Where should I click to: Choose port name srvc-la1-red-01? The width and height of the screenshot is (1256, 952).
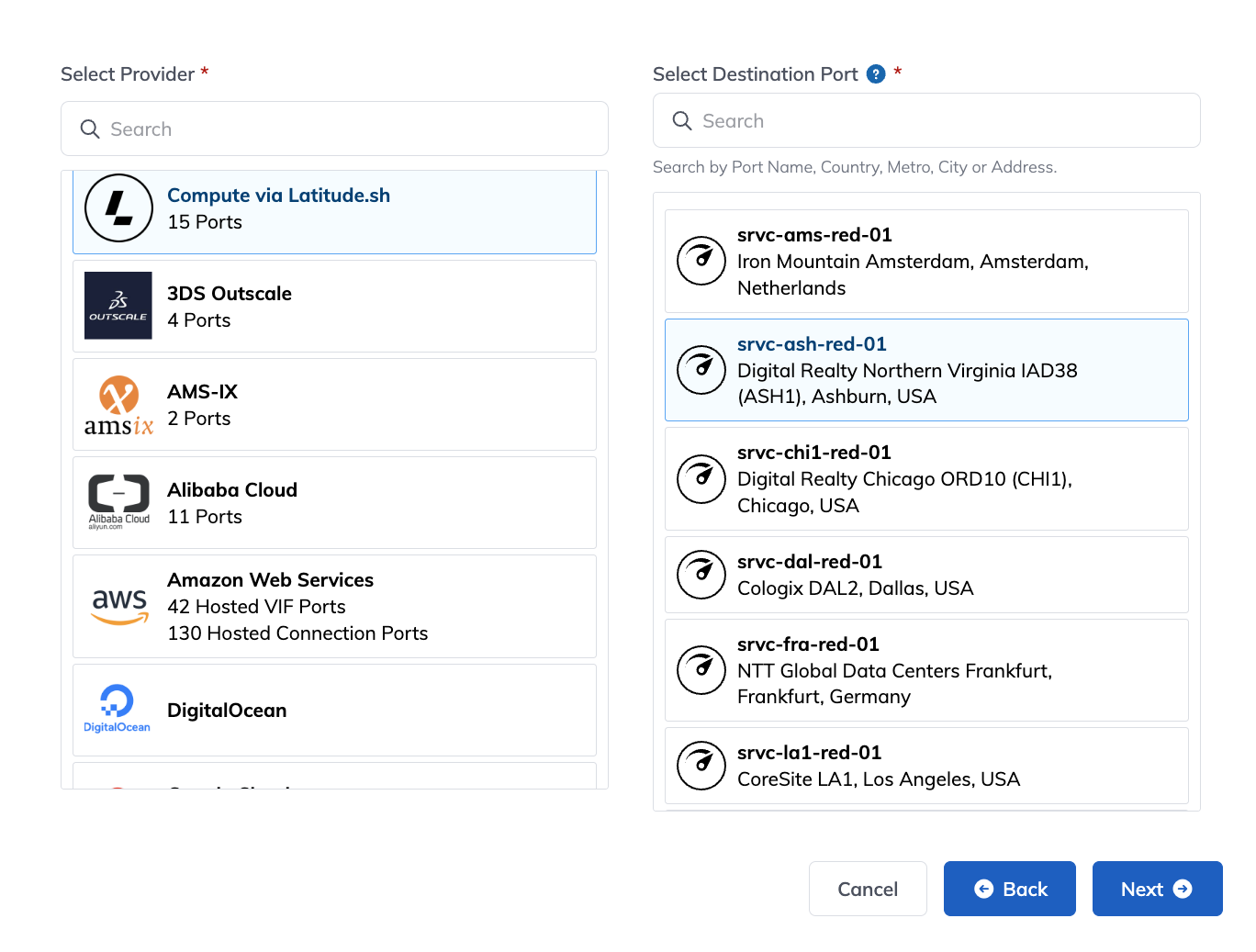(x=810, y=753)
